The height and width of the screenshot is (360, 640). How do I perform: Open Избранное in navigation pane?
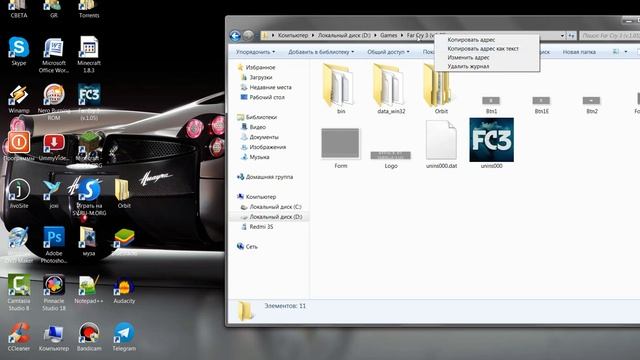tap(260, 67)
